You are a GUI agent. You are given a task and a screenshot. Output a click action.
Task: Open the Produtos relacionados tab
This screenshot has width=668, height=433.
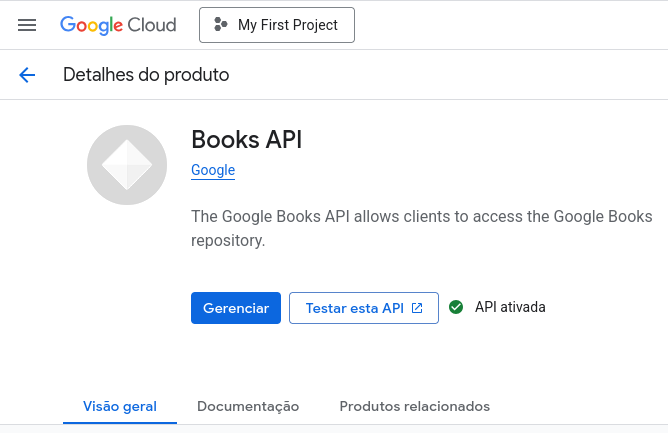coord(415,406)
